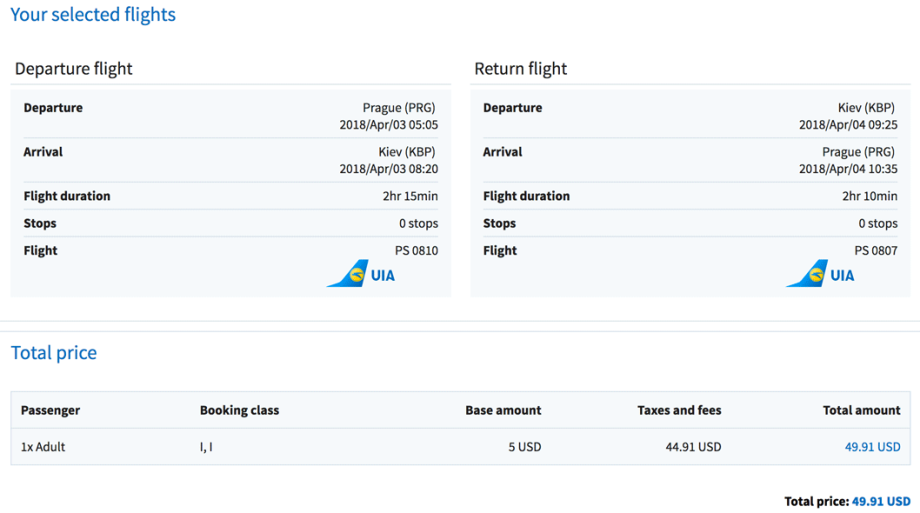Select the "1x Adult" passenger row
920x513 pixels.
tap(43, 447)
